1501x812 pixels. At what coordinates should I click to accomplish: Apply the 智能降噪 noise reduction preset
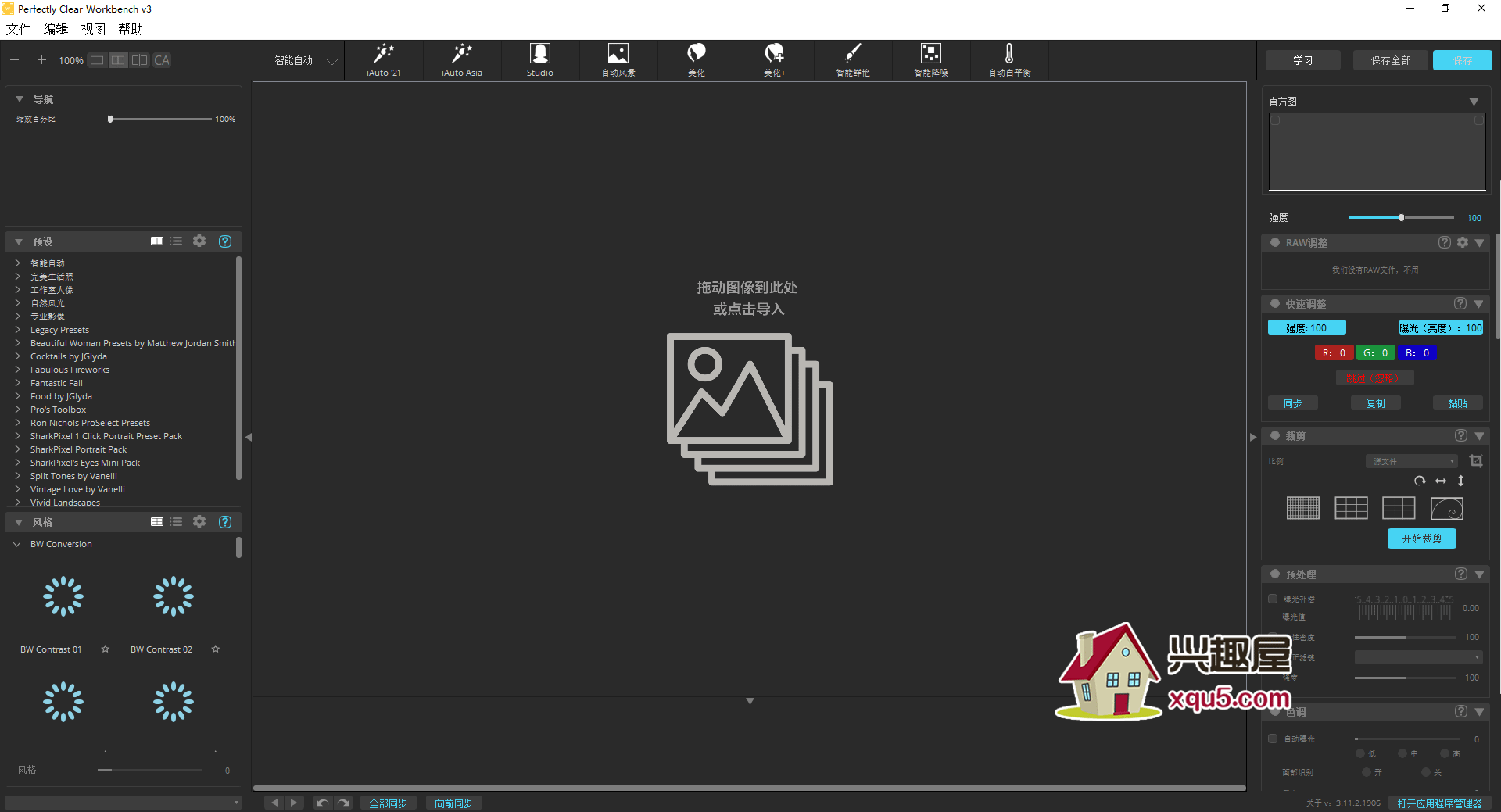(x=930, y=60)
